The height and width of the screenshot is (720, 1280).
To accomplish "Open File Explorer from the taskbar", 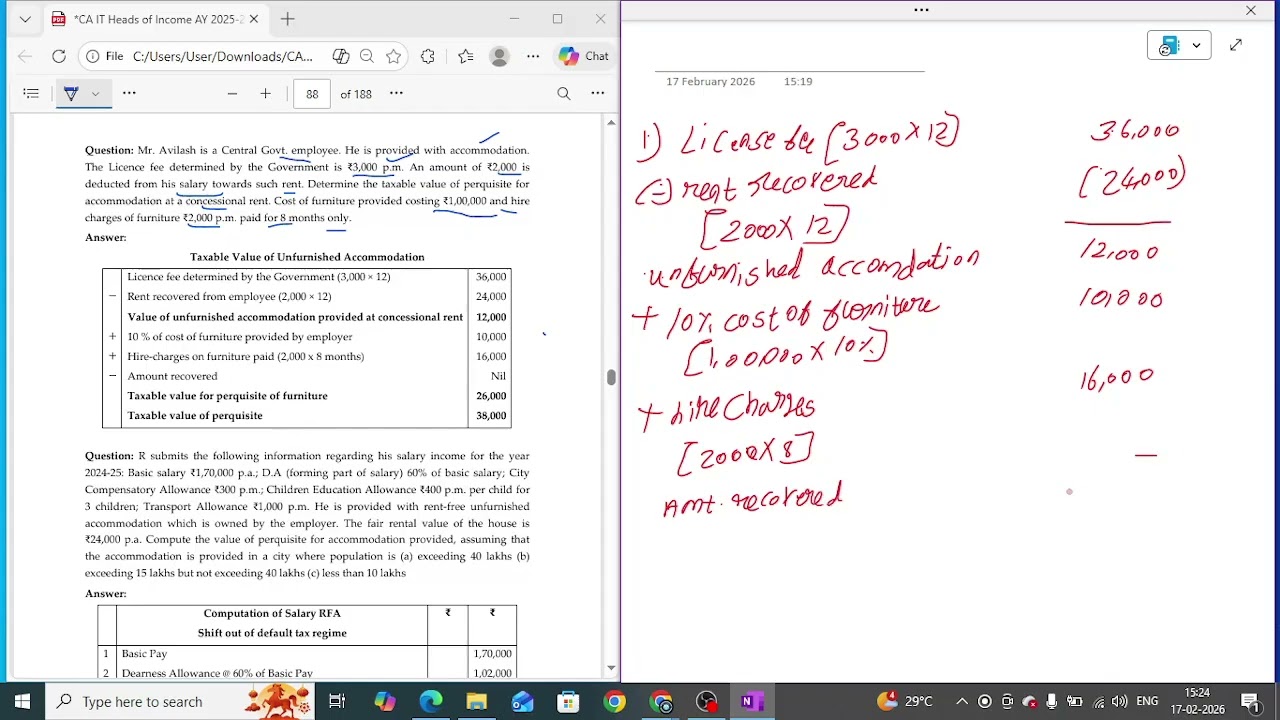I will coord(477,702).
